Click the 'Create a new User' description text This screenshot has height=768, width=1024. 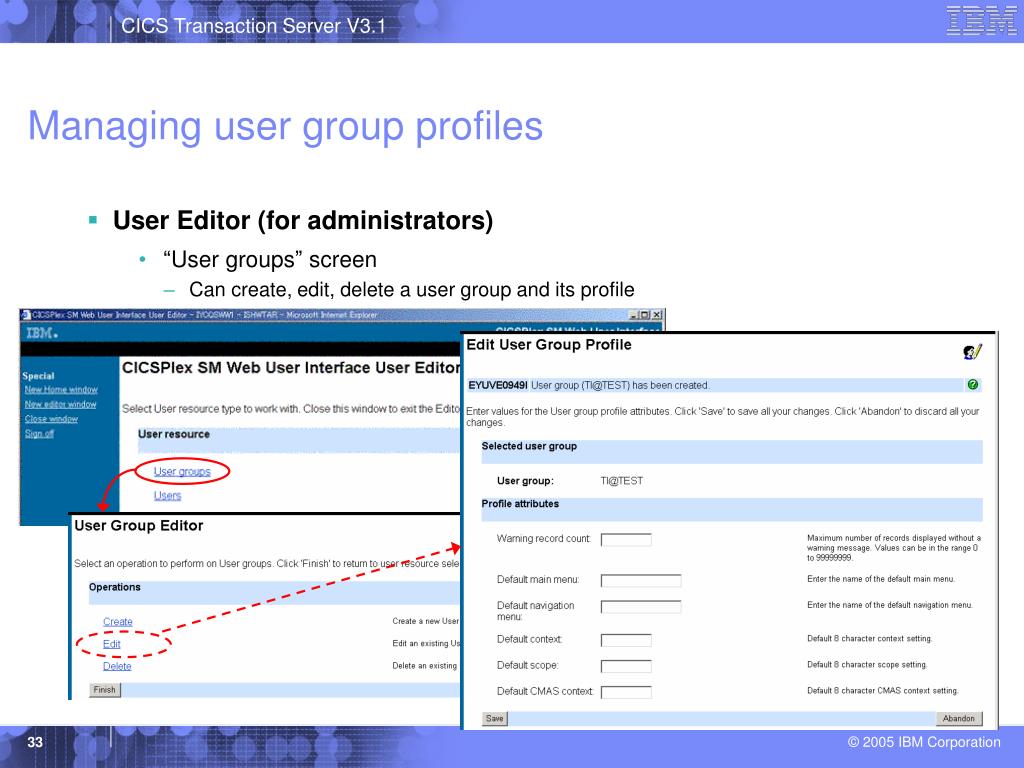point(426,621)
